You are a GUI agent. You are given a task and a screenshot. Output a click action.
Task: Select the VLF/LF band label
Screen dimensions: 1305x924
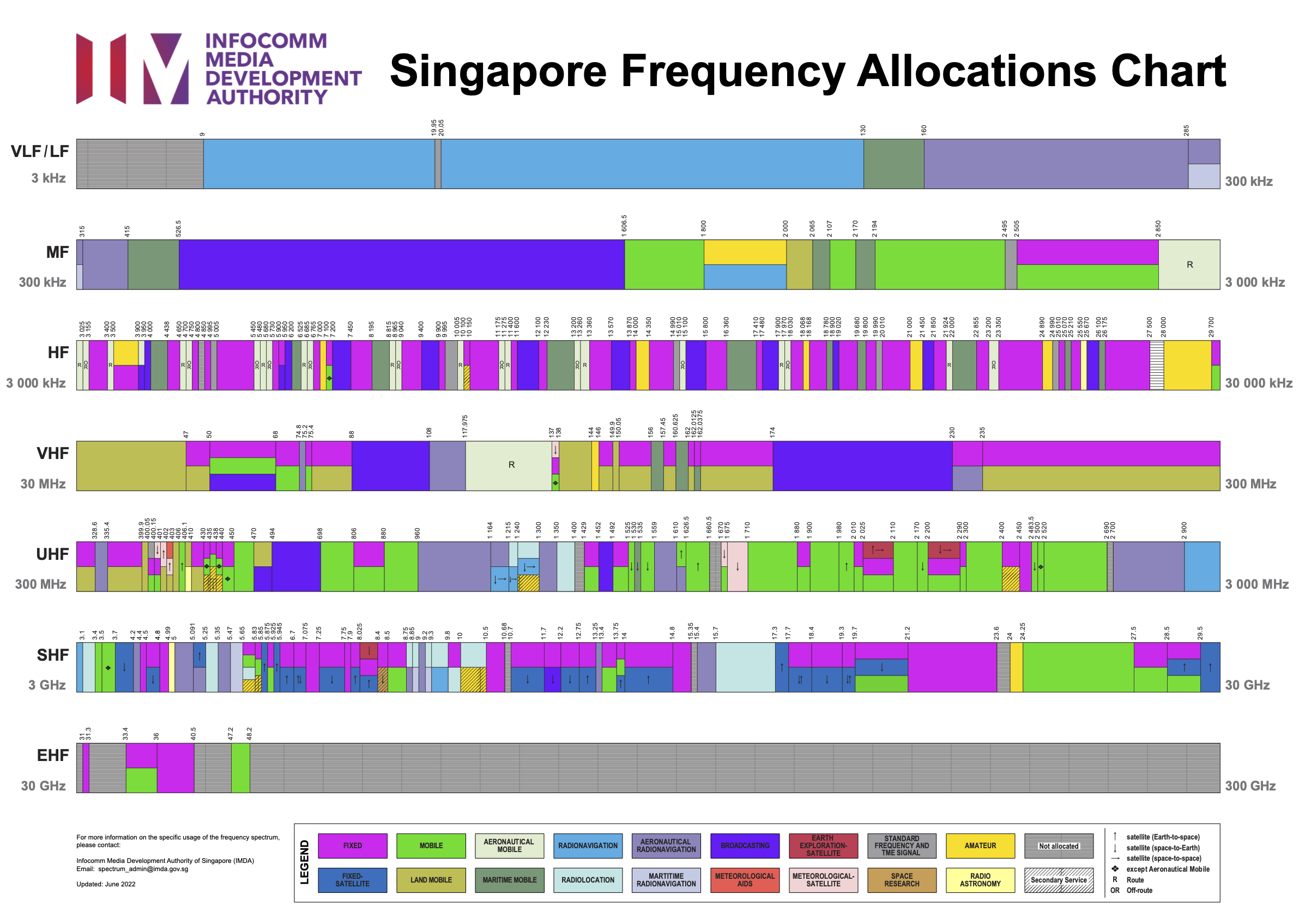point(41,151)
